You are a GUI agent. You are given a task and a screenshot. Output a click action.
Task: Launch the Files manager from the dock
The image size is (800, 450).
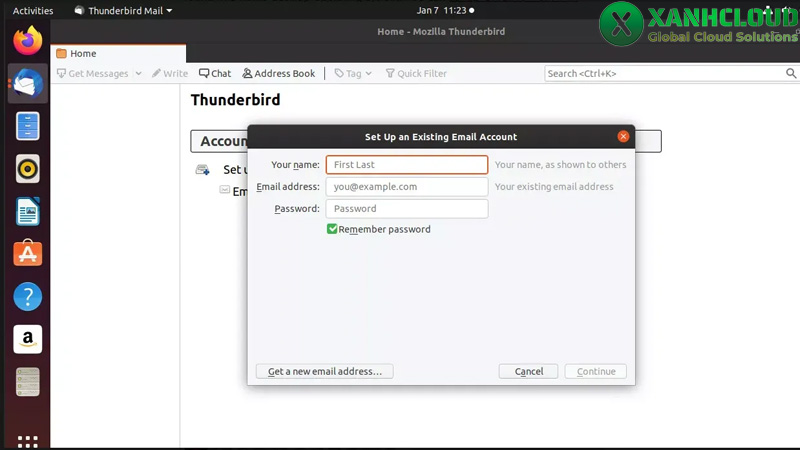coord(28,126)
